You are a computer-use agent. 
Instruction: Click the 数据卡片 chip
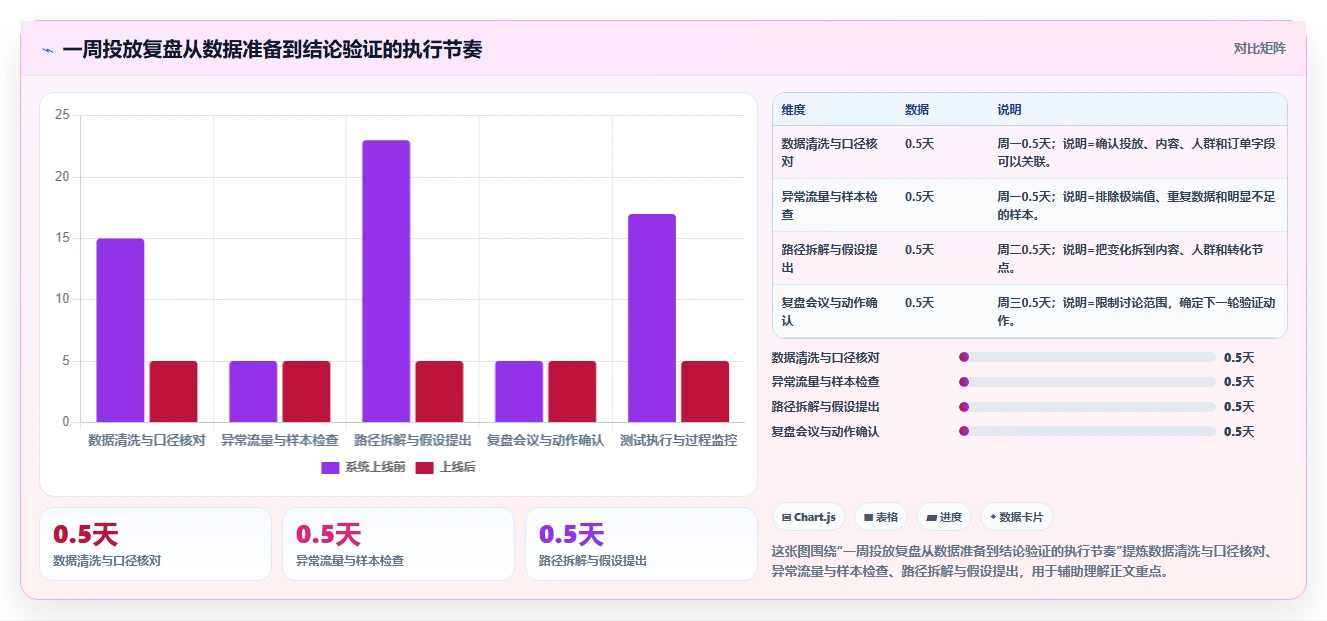pyautogui.click(x=1016, y=517)
